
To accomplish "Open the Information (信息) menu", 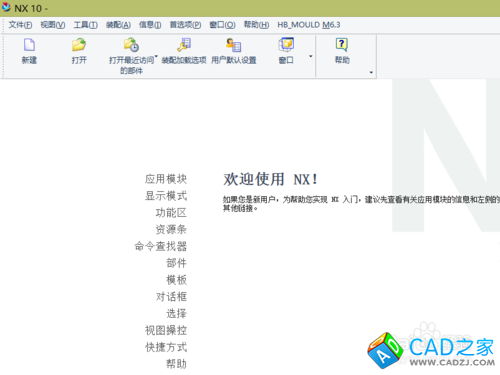I will click(x=150, y=25).
